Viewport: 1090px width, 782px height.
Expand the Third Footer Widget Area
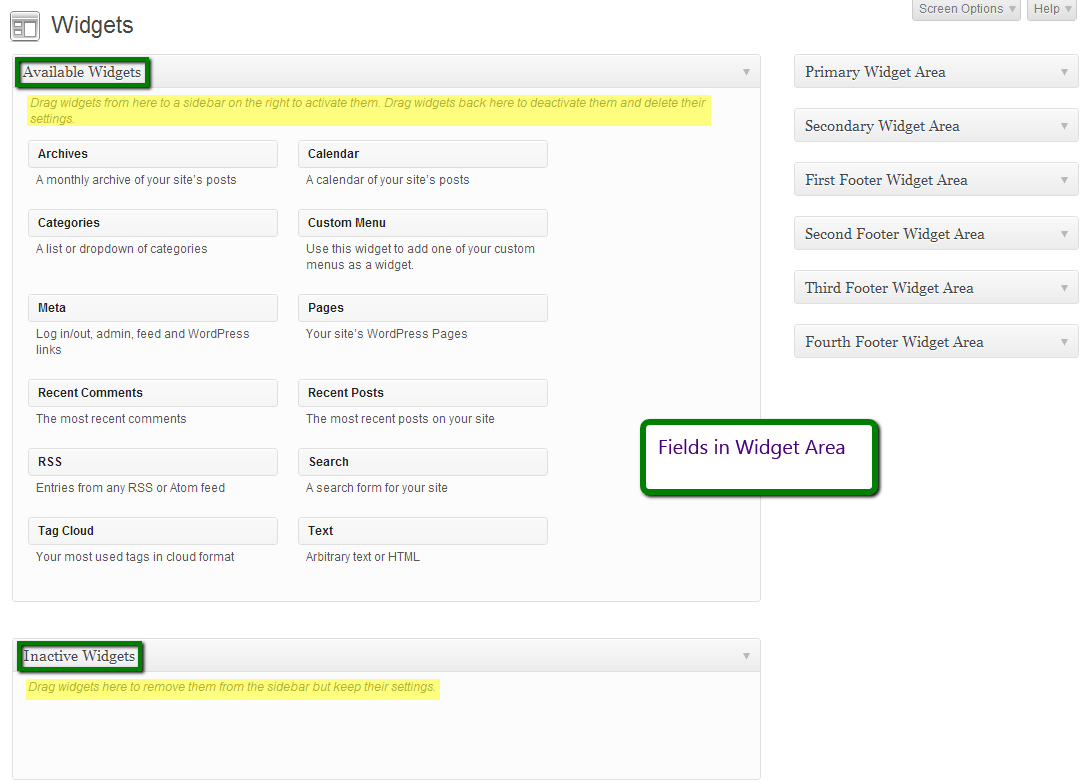coord(1064,287)
